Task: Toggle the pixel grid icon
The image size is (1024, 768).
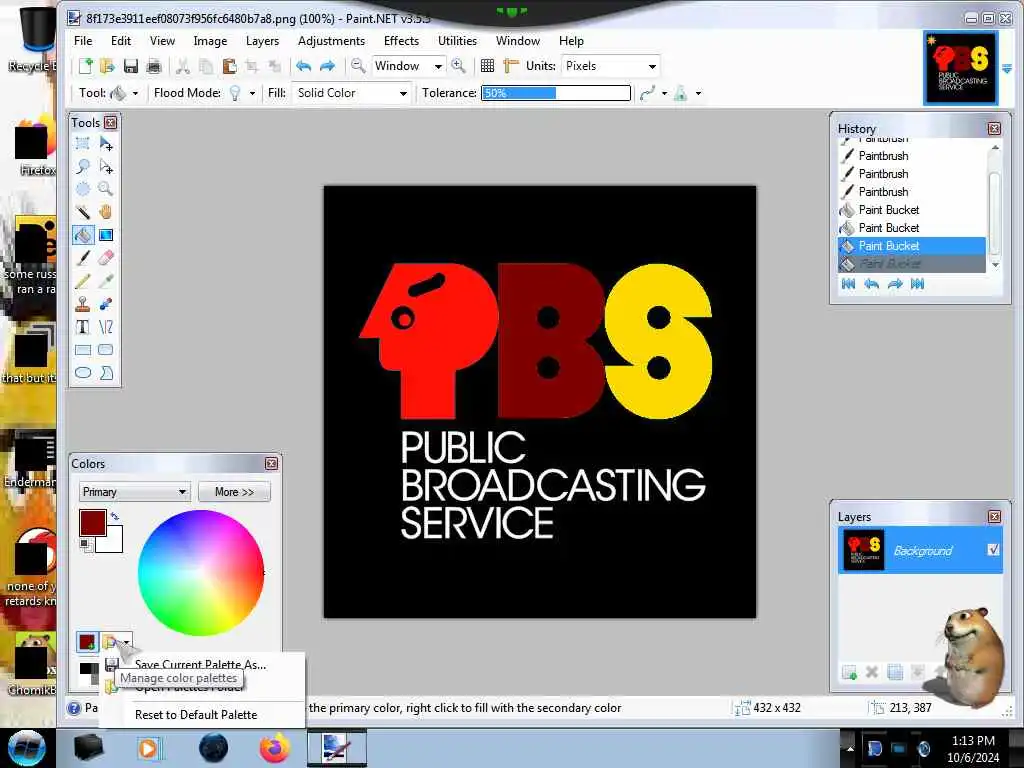Action: 487,65
